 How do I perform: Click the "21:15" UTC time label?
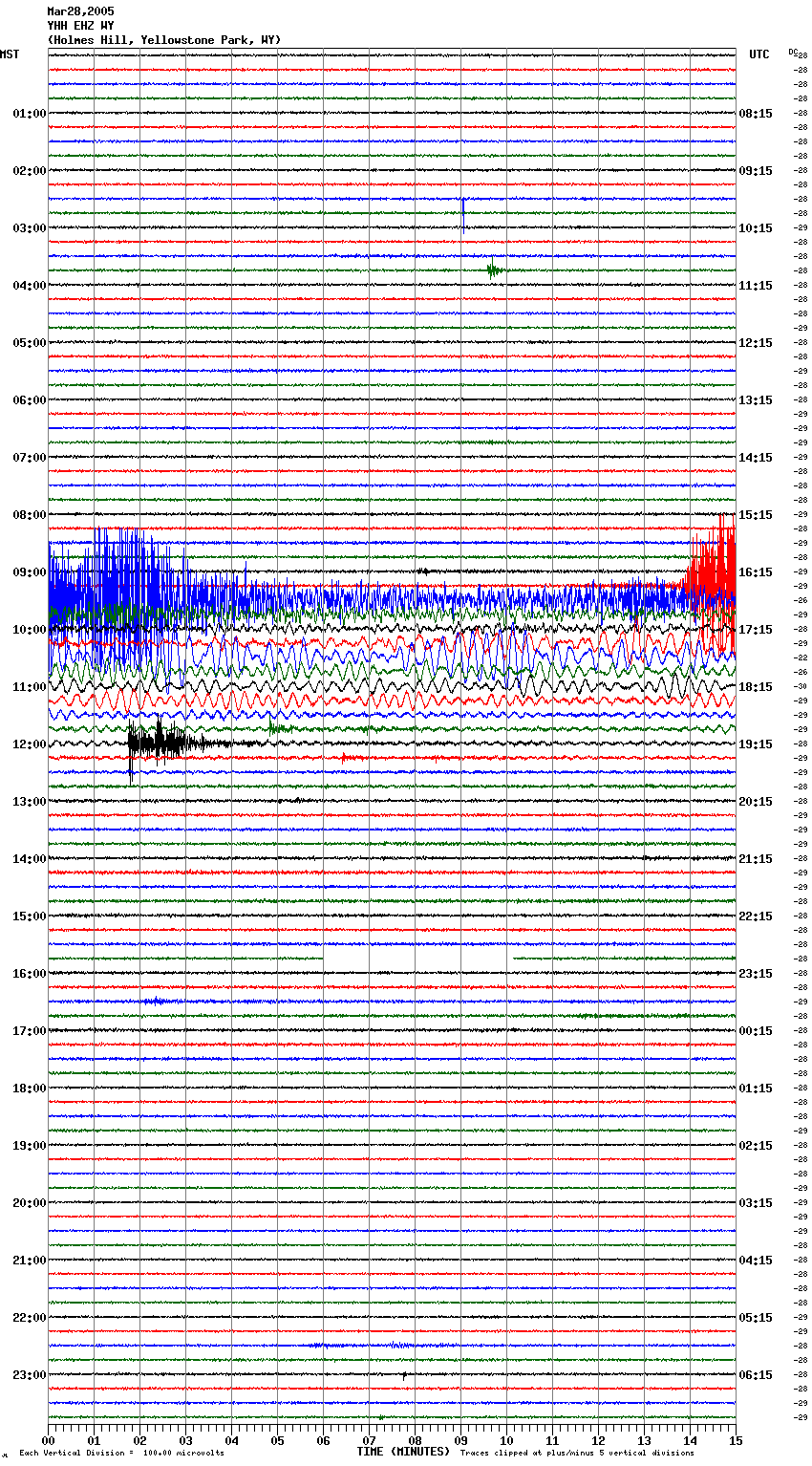coord(756,859)
